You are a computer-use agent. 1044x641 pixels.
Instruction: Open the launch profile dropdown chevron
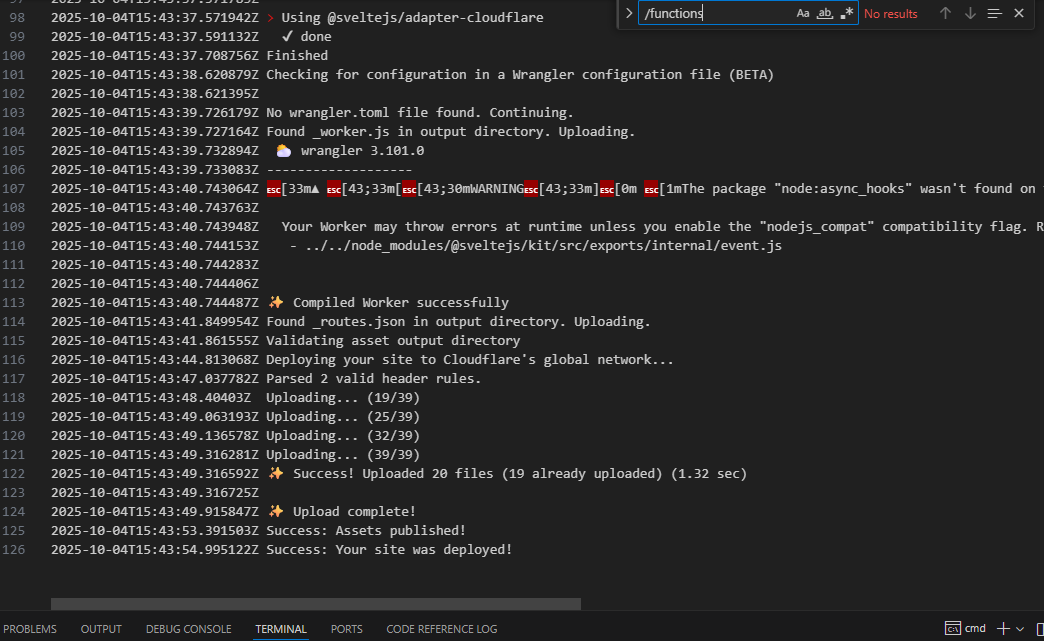tap(1020, 629)
